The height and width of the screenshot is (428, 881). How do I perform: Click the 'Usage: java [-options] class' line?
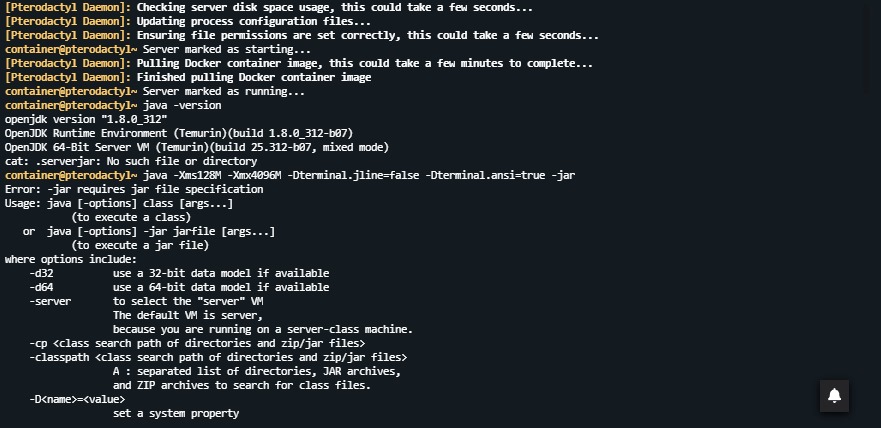(x=118, y=203)
